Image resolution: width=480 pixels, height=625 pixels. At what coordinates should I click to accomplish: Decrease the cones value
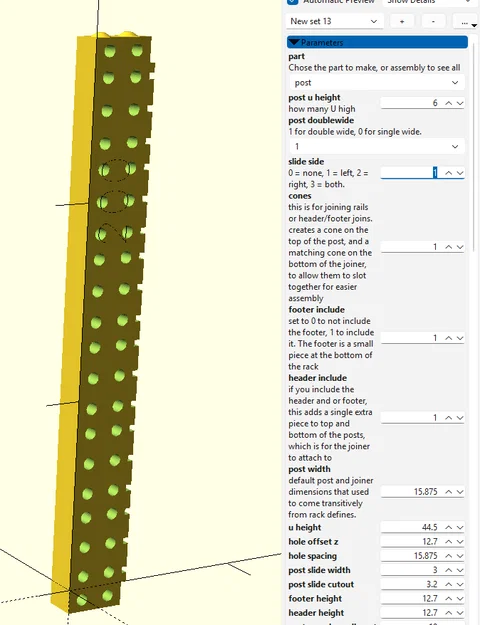[x=460, y=247]
